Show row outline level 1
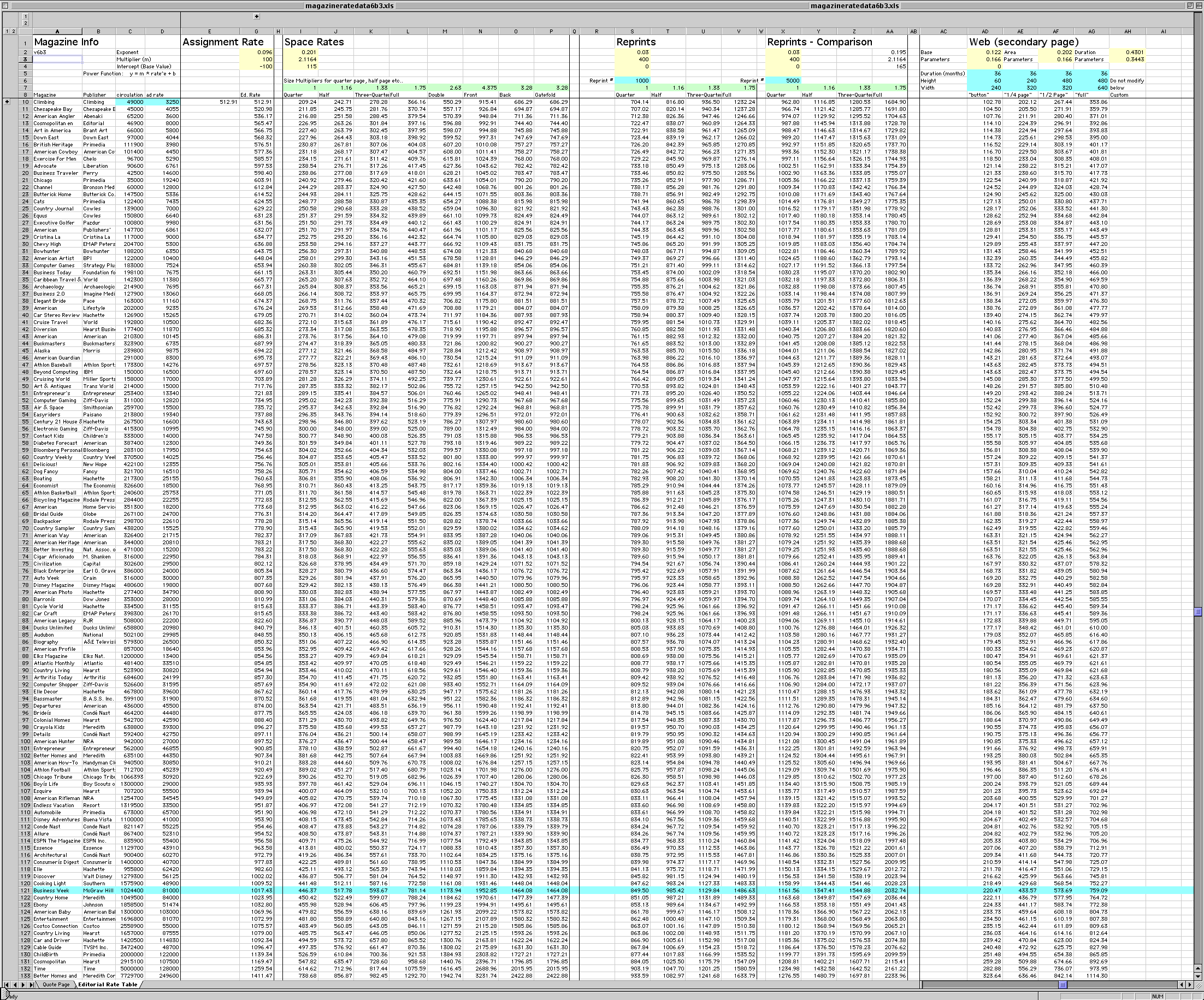The width and height of the screenshot is (1204, 1000). (7, 31)
